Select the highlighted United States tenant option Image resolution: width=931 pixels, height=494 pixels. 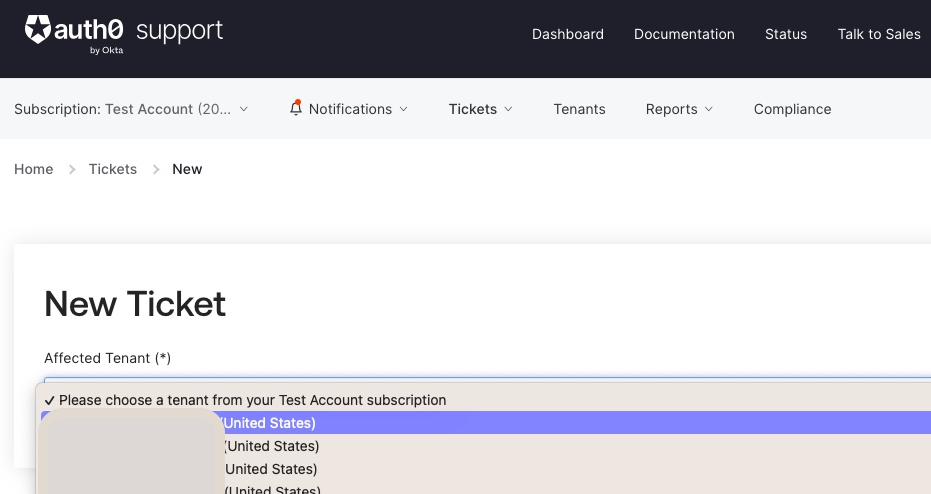[x=486, y=423]
